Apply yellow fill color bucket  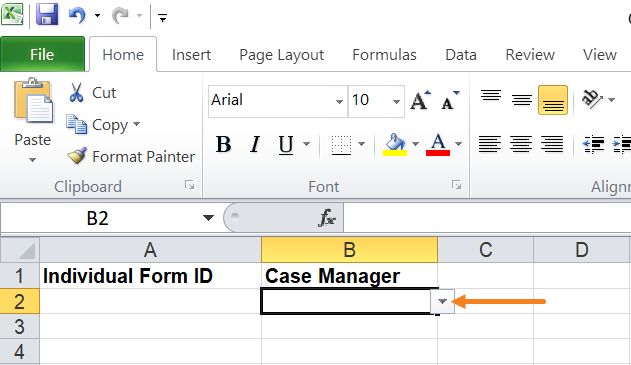click(395, 145)
